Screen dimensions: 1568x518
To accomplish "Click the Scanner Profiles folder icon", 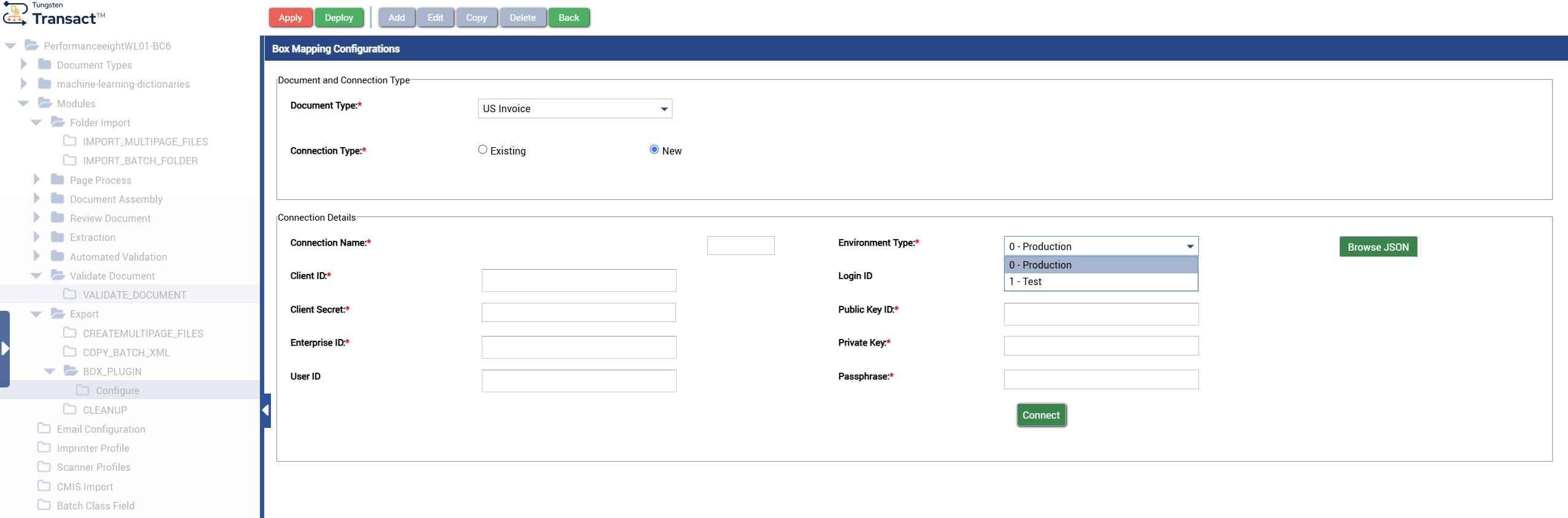I will (44, 467).
